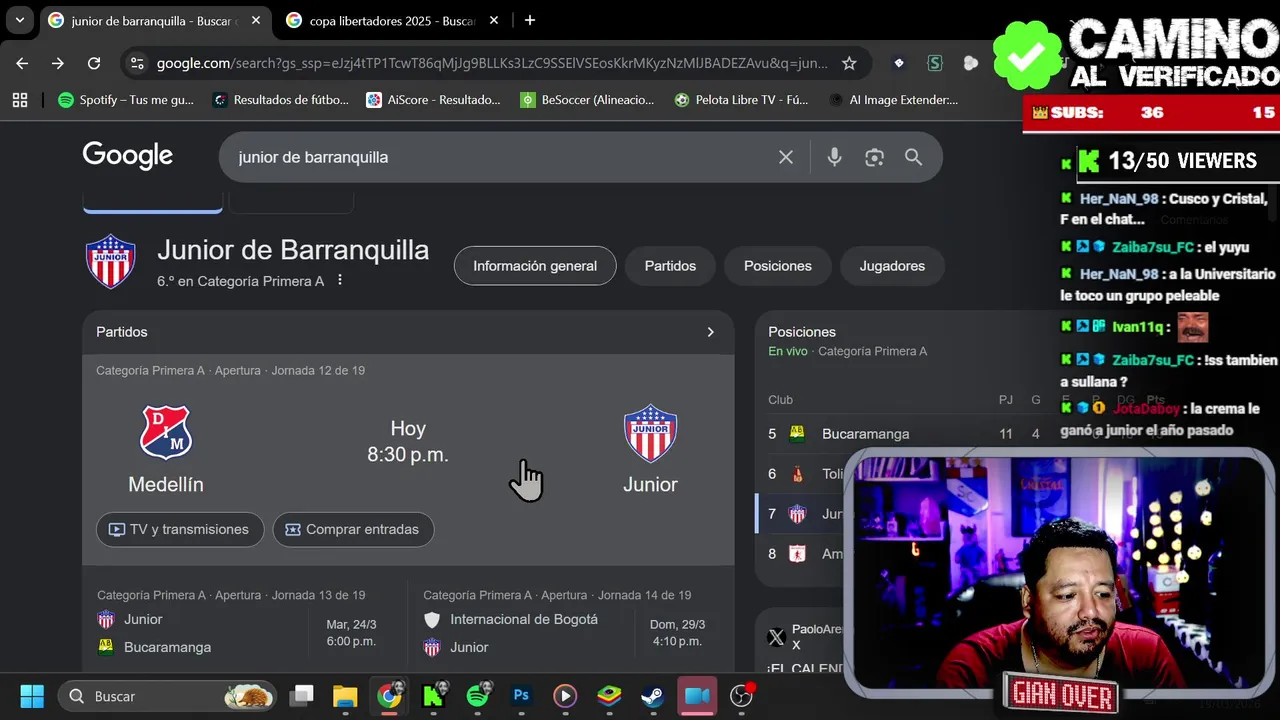Viewport: 1280px width, 720px height.
Task: Open Steam from the taskbar
Action: [653, 696]
